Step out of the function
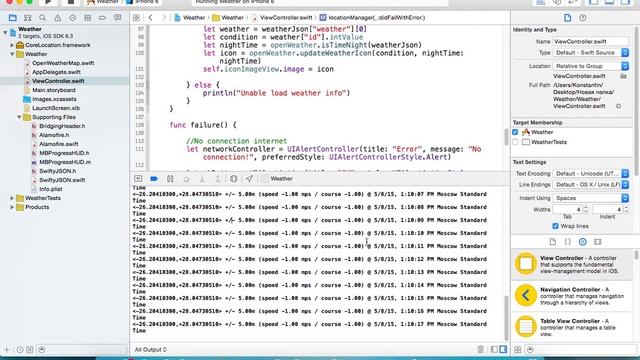 point(218,178)
